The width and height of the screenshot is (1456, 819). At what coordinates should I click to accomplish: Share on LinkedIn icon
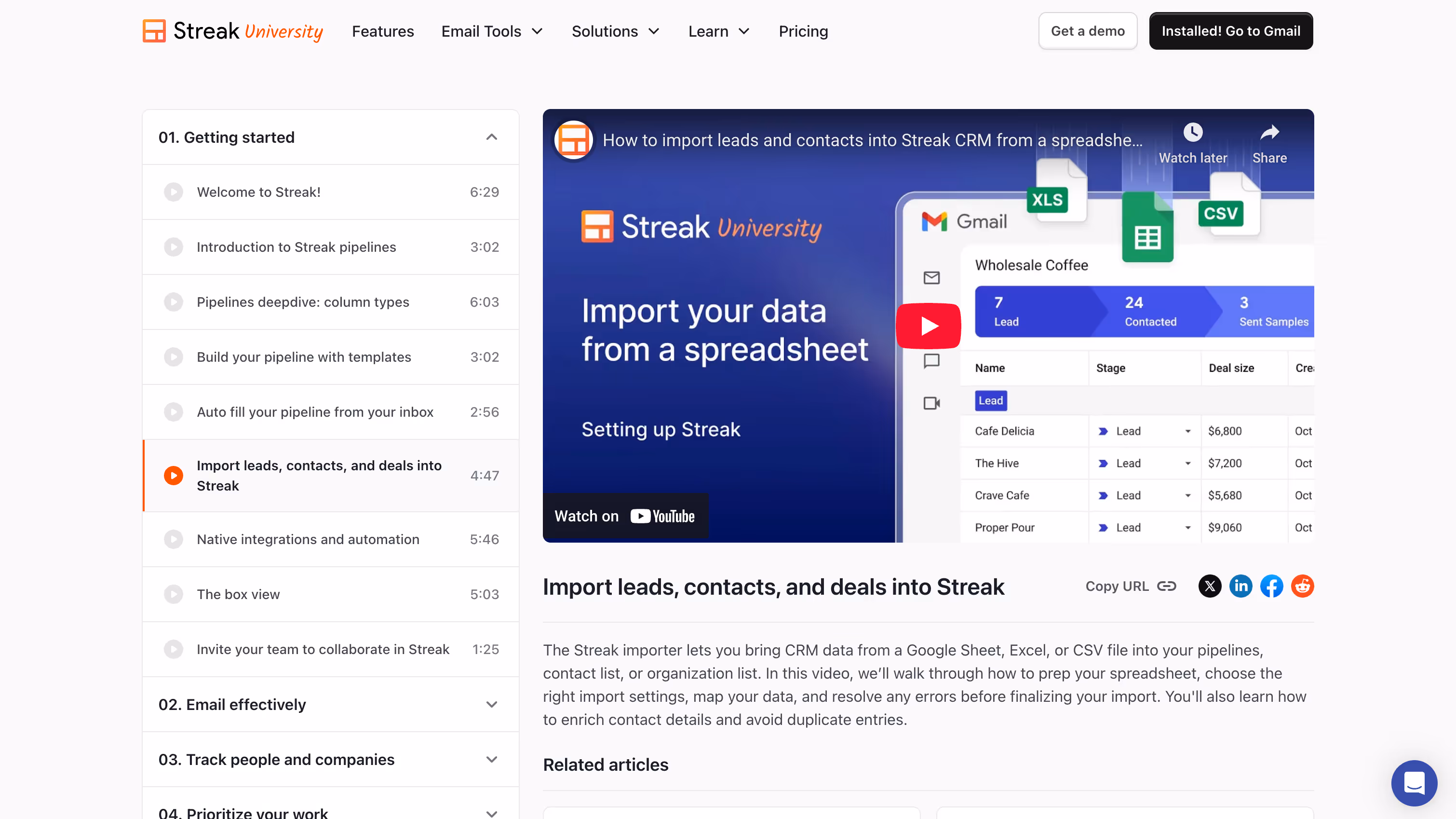pos(1240,586)
